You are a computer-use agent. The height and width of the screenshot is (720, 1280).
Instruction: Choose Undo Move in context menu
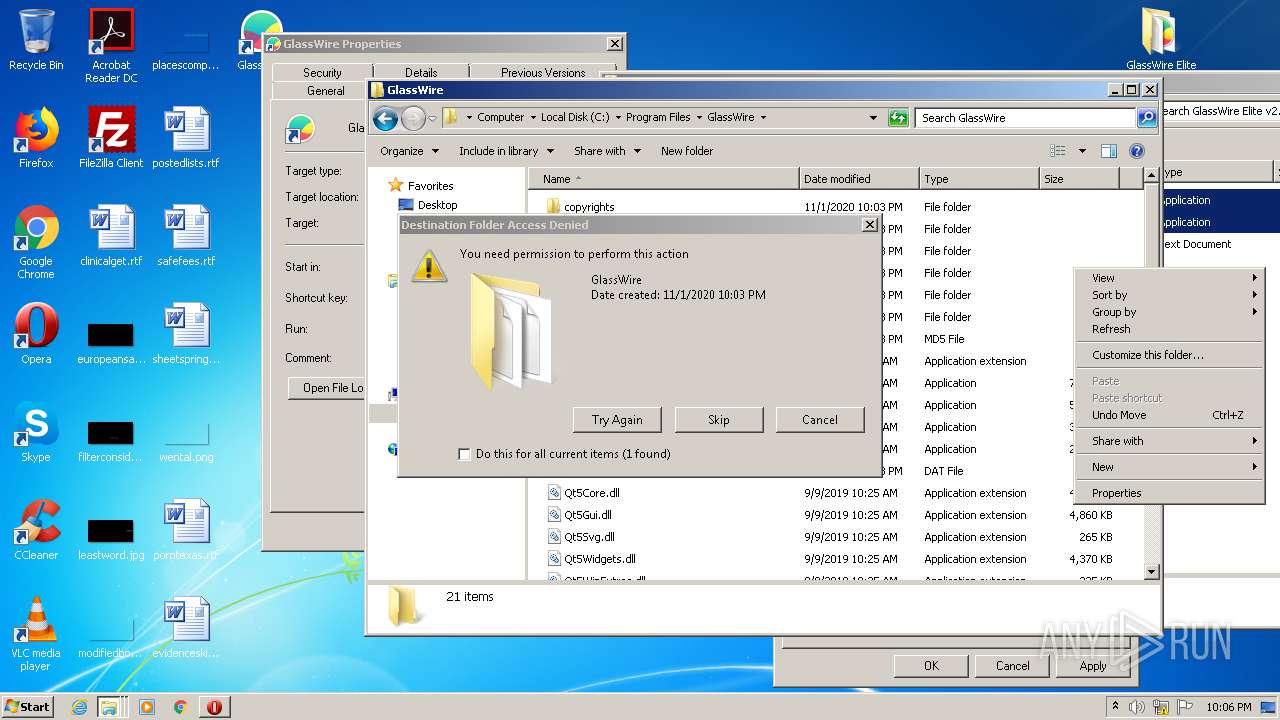coord(1171,415)
